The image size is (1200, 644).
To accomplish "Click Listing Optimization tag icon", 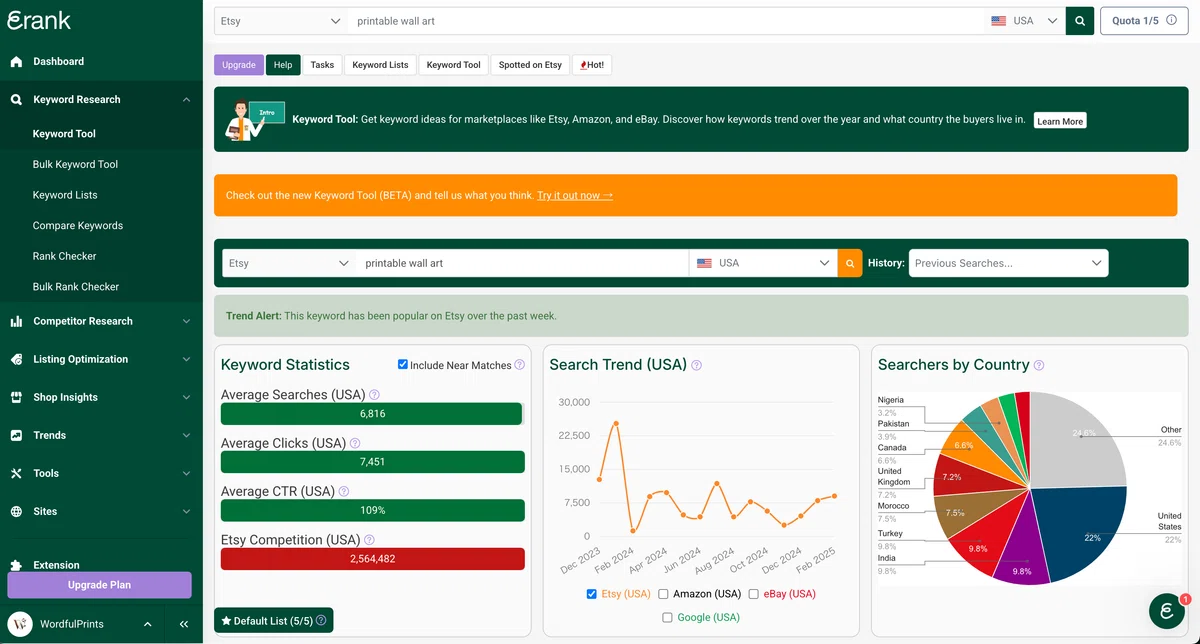I will pyautogui.click(x=16, y=359).
